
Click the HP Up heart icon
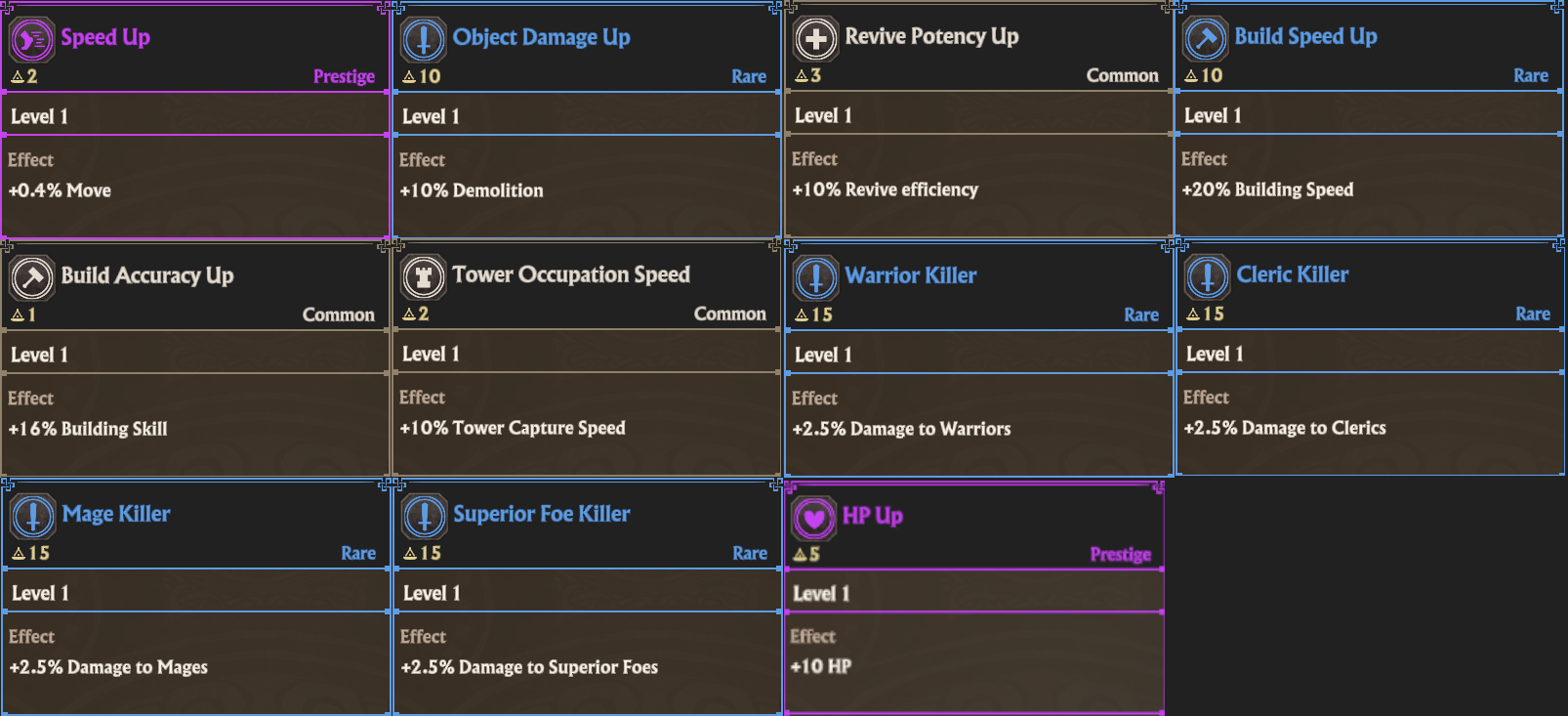tap(814, 518)
